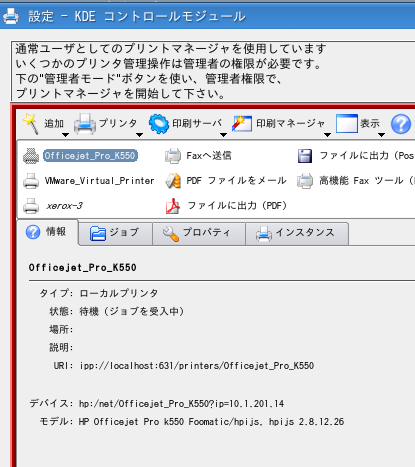415x467 pixels.
Task: Open the インスタンス tab
Action: pyautogui.click(x=297, y=233)
